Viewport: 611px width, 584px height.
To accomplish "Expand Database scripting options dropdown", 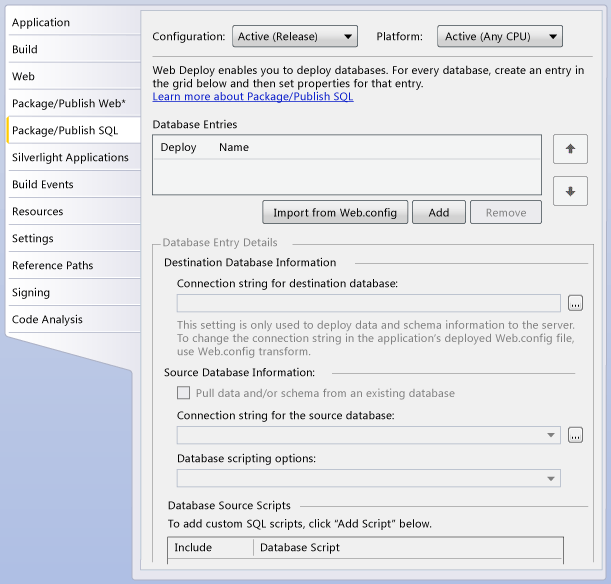I will 369,478.
